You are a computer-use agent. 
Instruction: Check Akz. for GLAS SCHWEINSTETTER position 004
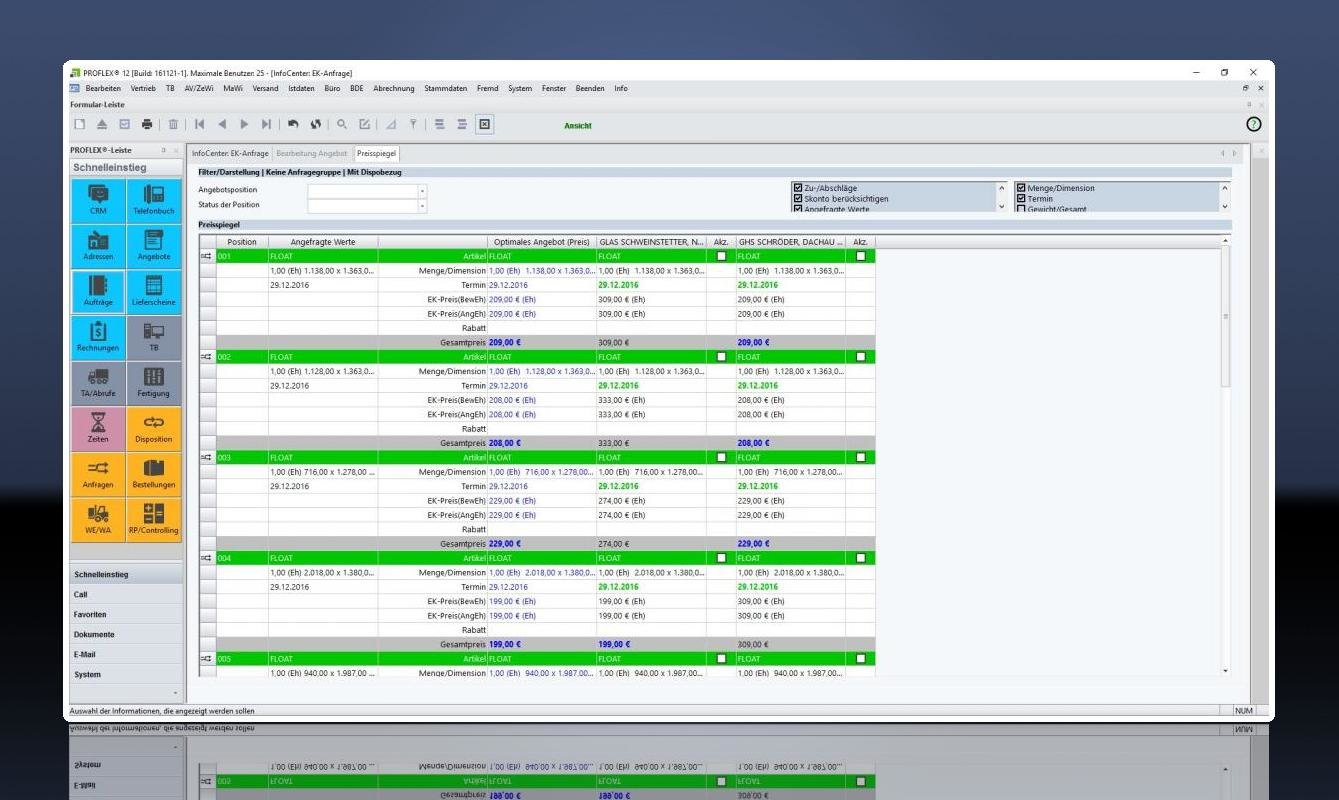point(721,558)
